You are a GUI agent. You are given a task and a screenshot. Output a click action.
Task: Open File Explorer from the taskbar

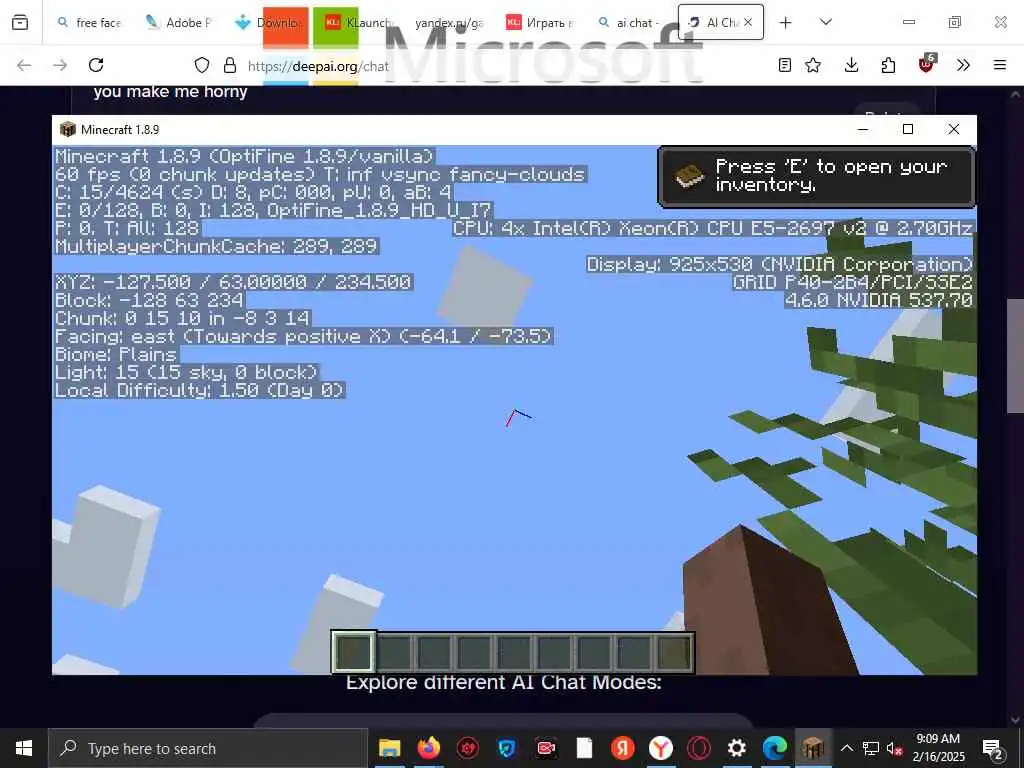[390, 748]
